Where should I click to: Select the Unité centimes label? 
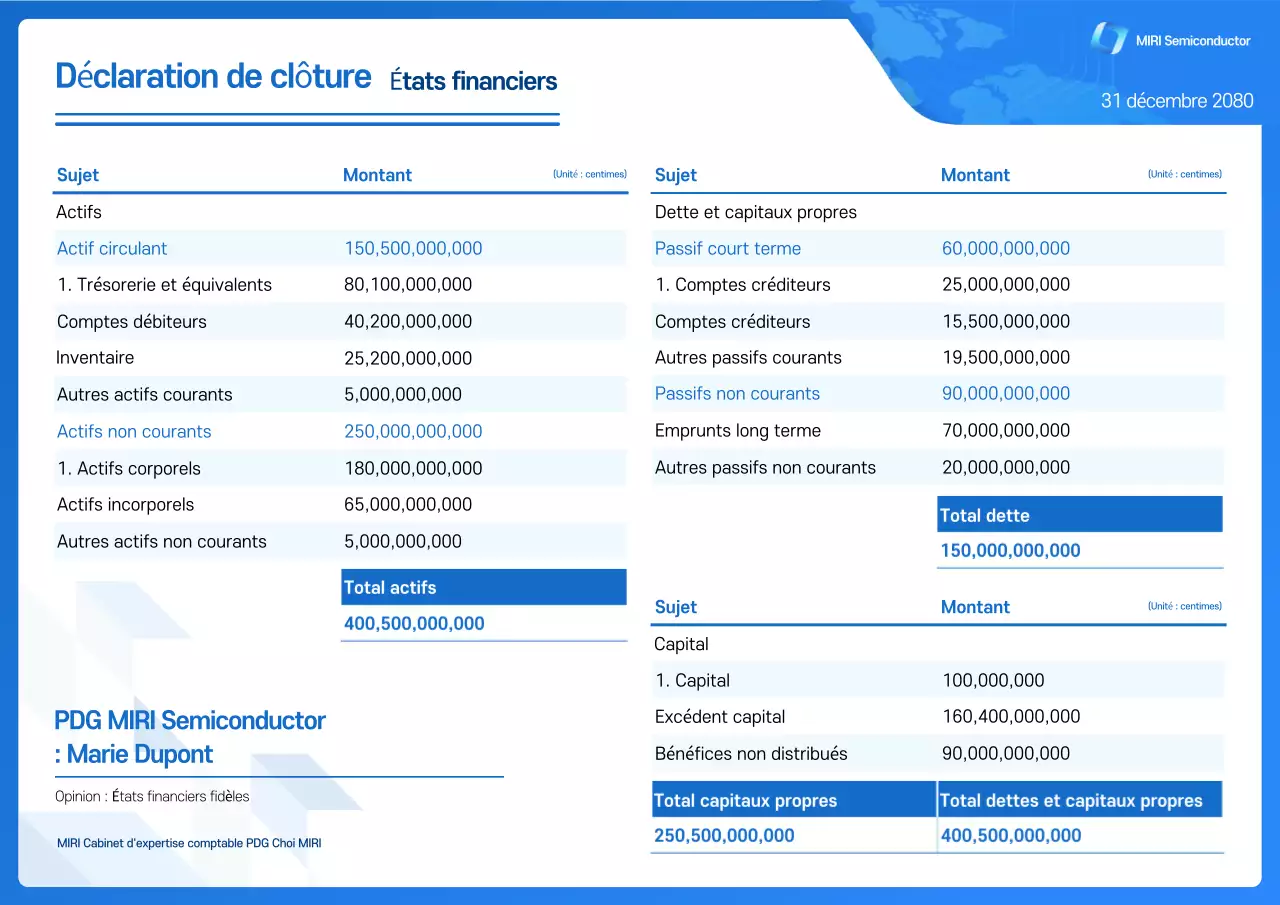(x=591, y=173)
